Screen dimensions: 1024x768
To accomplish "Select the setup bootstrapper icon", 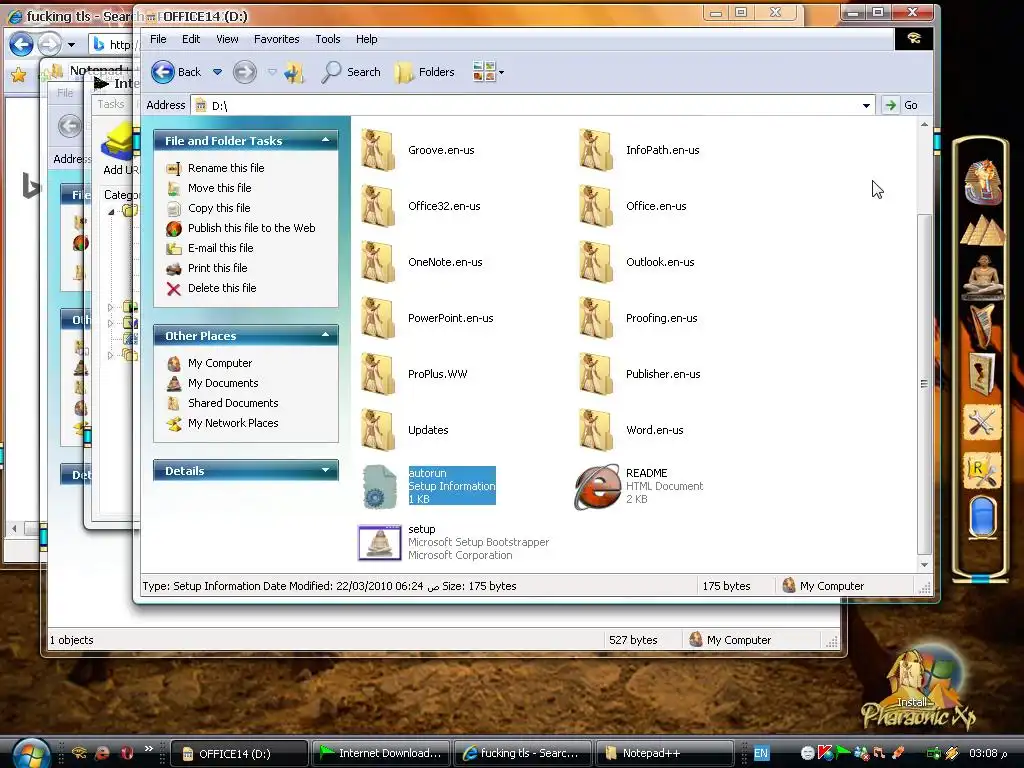I will [x=379, y=542].
